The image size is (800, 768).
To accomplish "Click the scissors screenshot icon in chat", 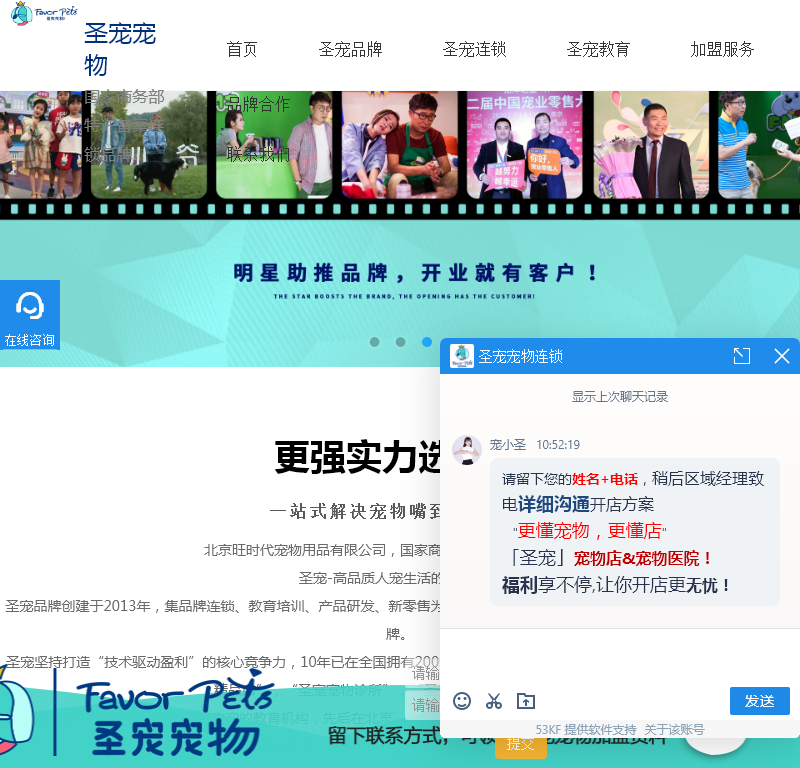I will [493, 701].
